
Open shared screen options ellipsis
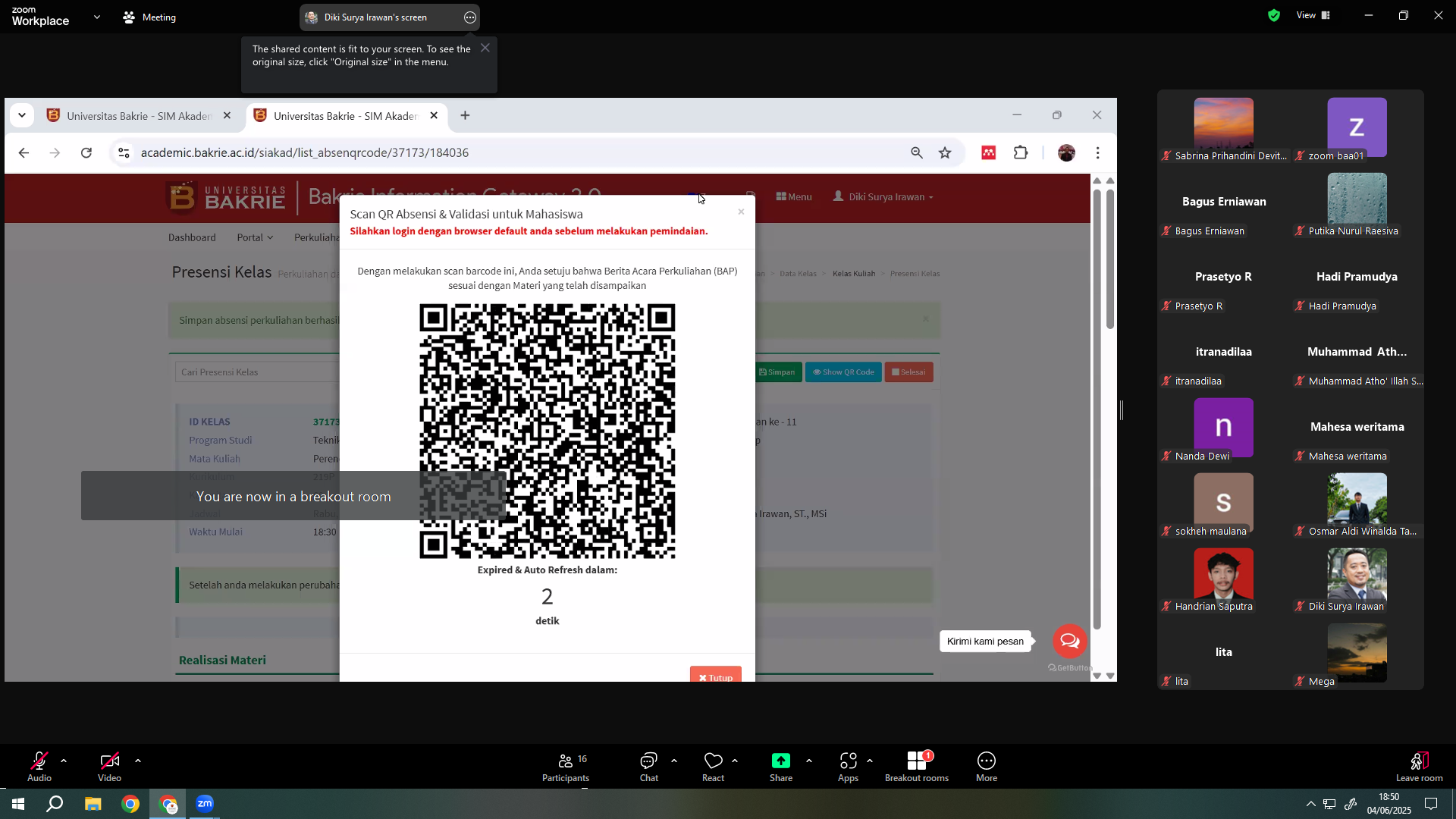point(470,17)
